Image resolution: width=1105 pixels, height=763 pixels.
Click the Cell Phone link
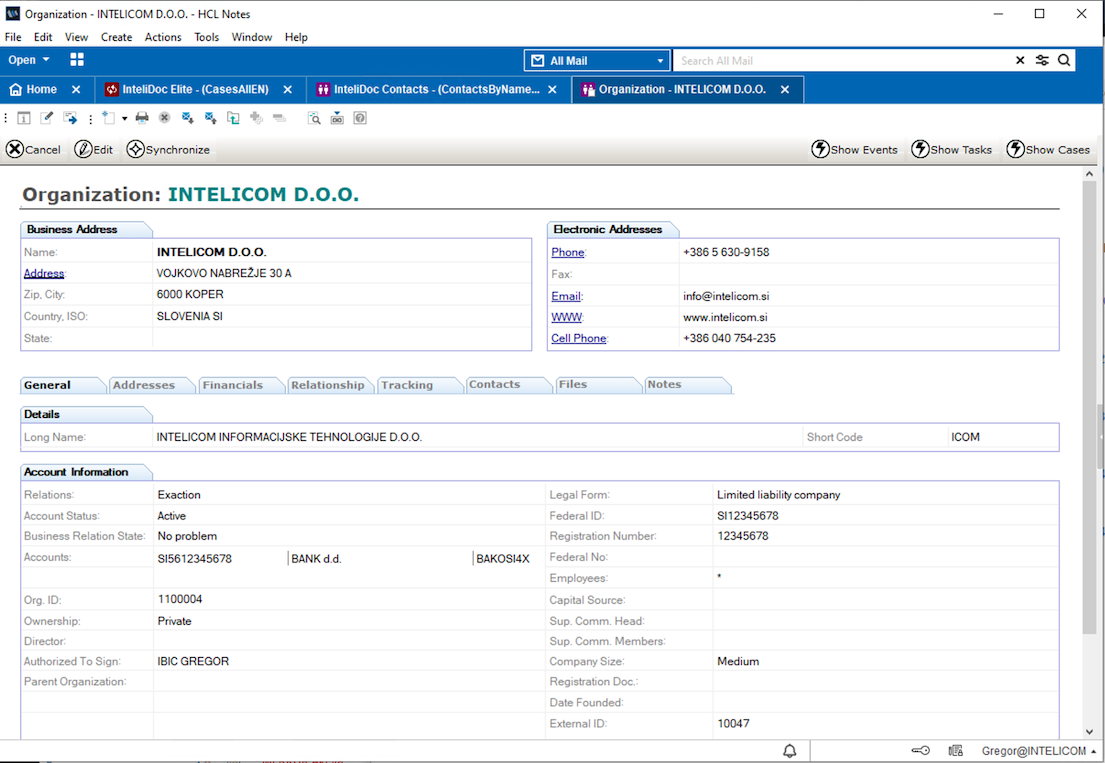[x=579, y=338]
